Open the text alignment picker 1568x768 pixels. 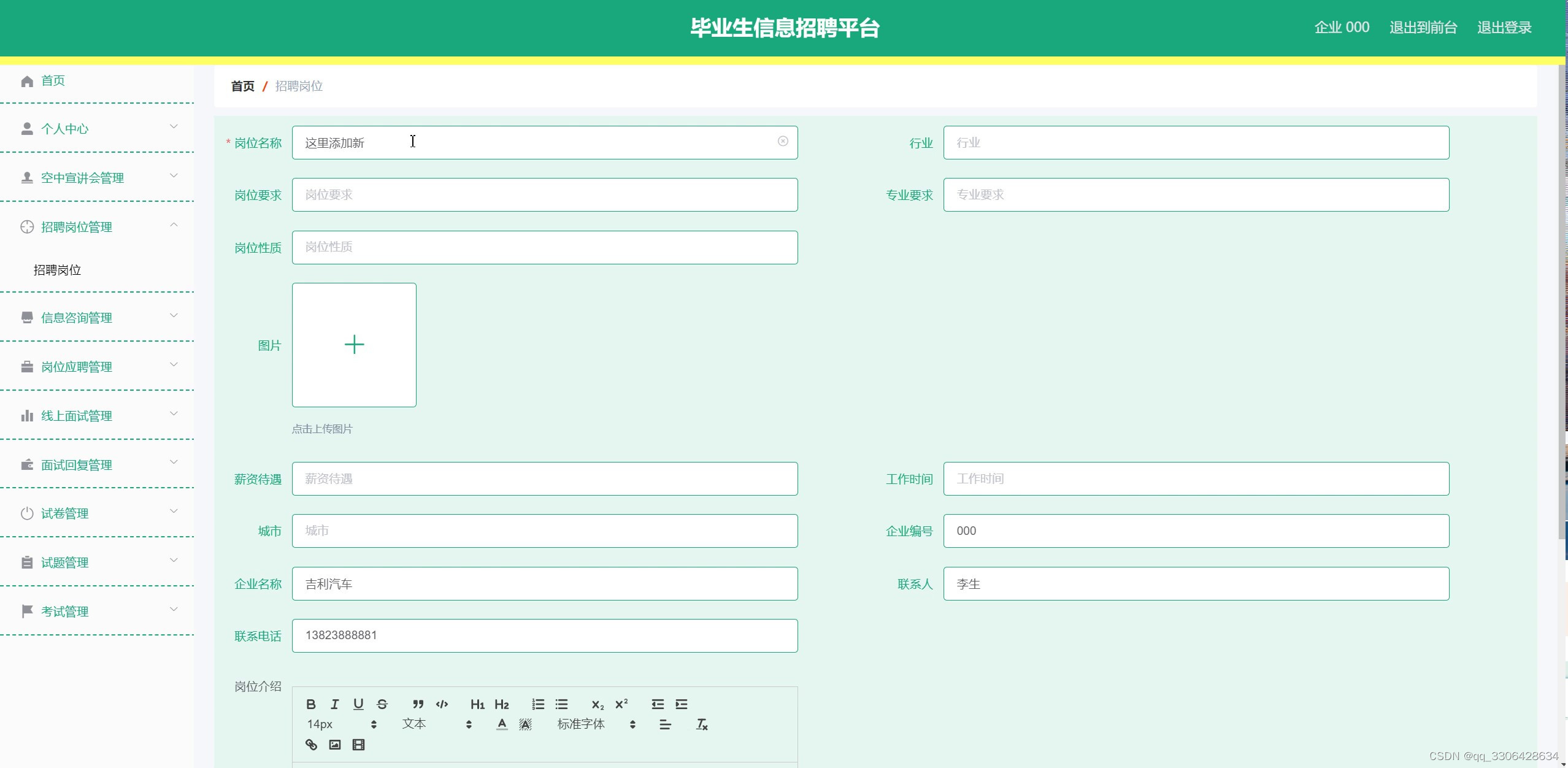(665, 724)
